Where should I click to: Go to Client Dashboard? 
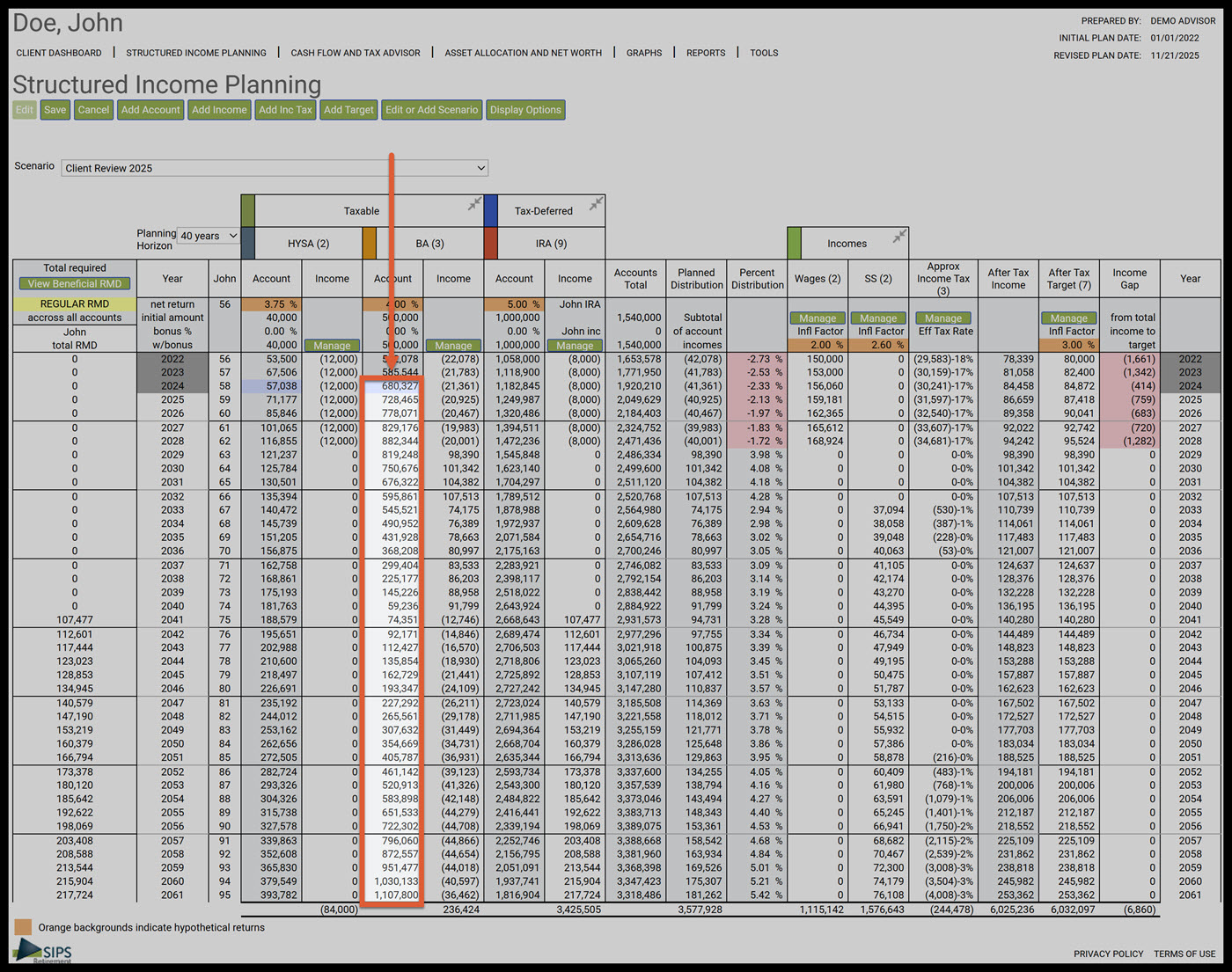coord(59,53)
